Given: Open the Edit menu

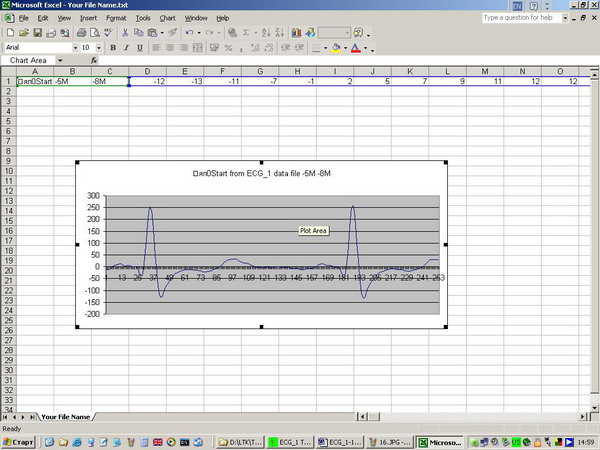Looking at the screenshot, I should click(x=42, y=18).
